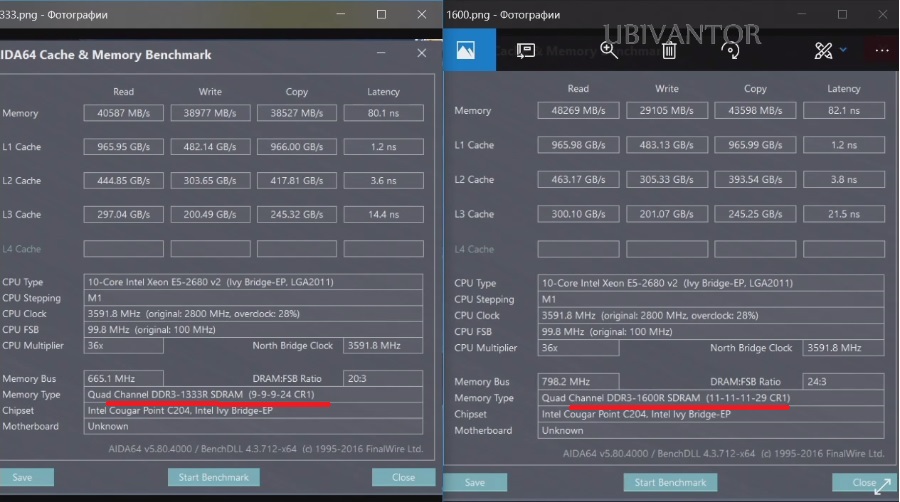Maximize the 333.png Photos window
The height and width of the screenshot is (502, 900).
click(x=381, y=14)
